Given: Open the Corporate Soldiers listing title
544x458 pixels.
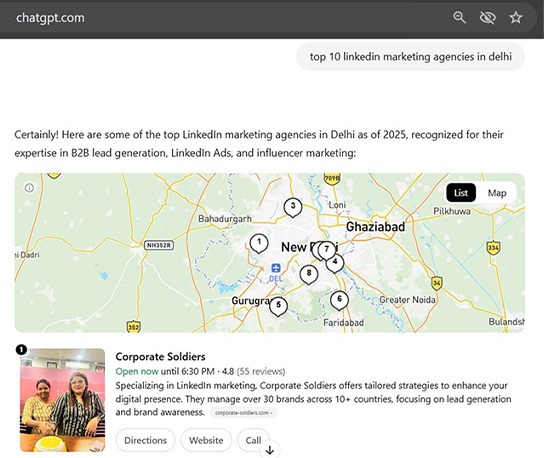Looking at the screenshot, I should [x=160, y=357].
